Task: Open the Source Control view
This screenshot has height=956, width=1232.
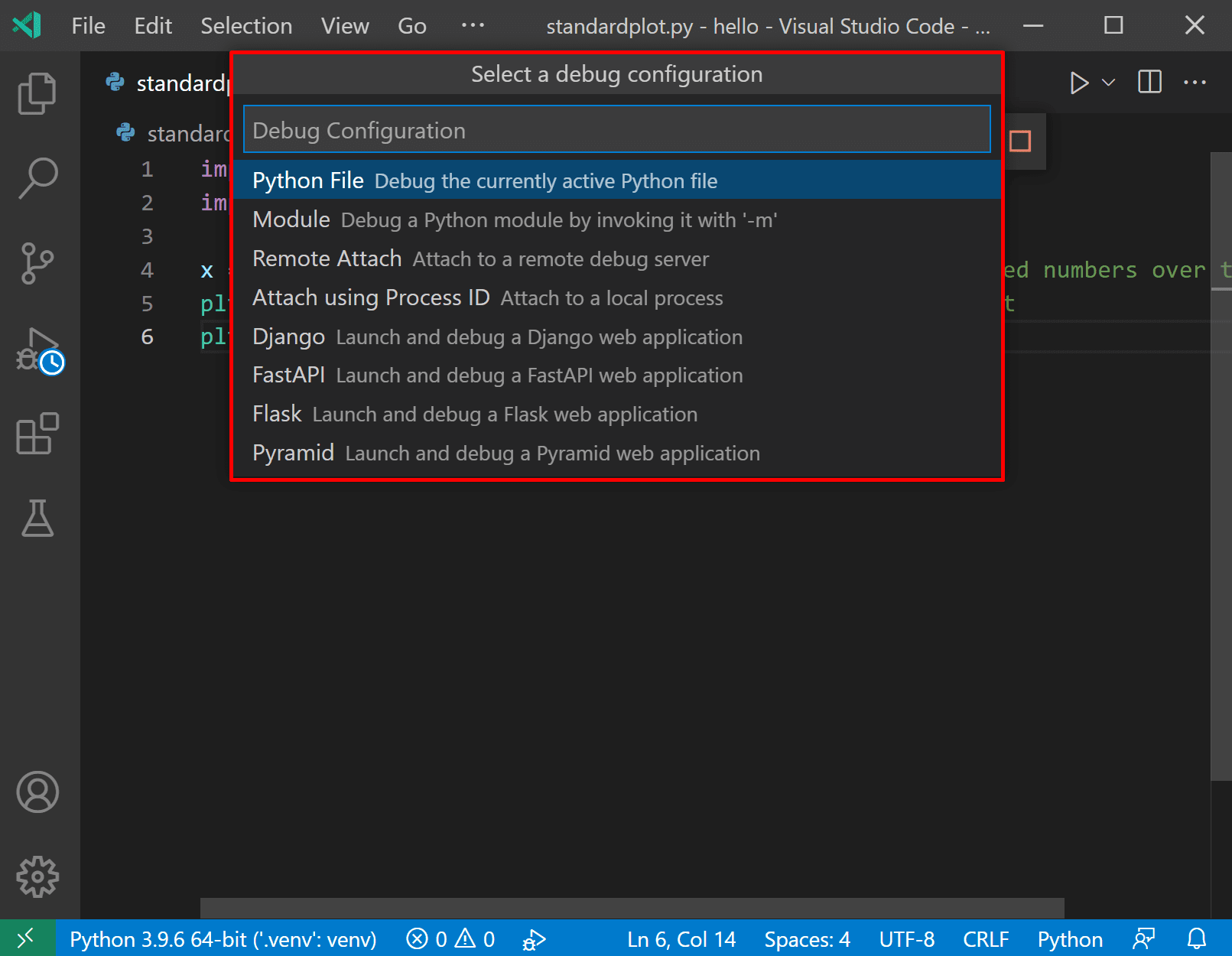Action: (37, 263)
